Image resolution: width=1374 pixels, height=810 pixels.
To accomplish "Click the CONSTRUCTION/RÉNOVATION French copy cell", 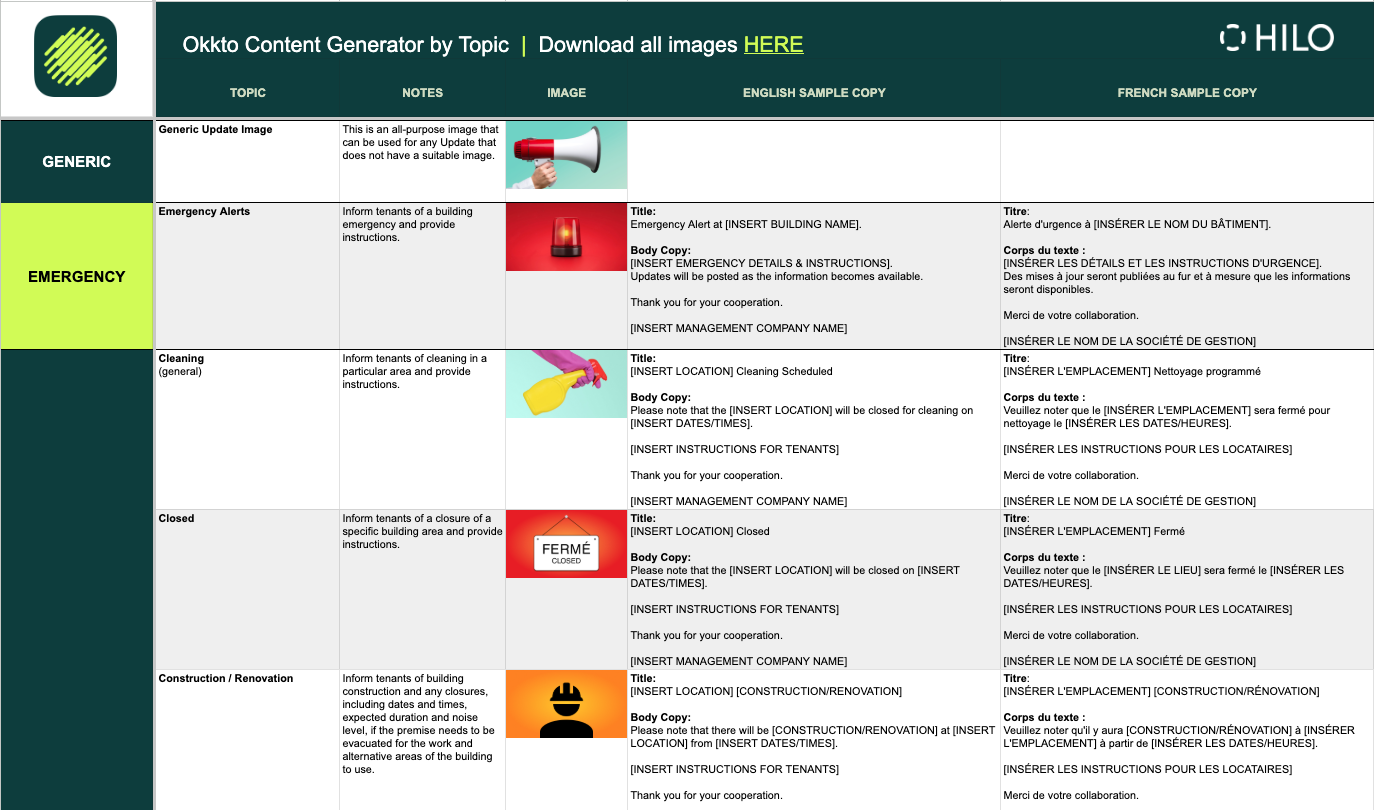I will point(1187,740).
